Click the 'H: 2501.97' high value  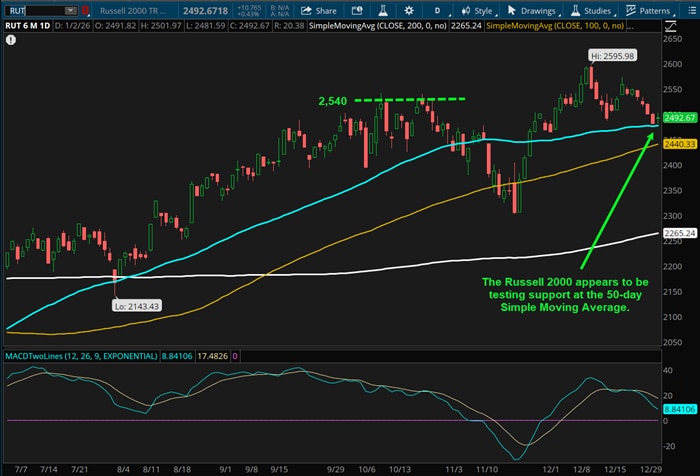161,26
